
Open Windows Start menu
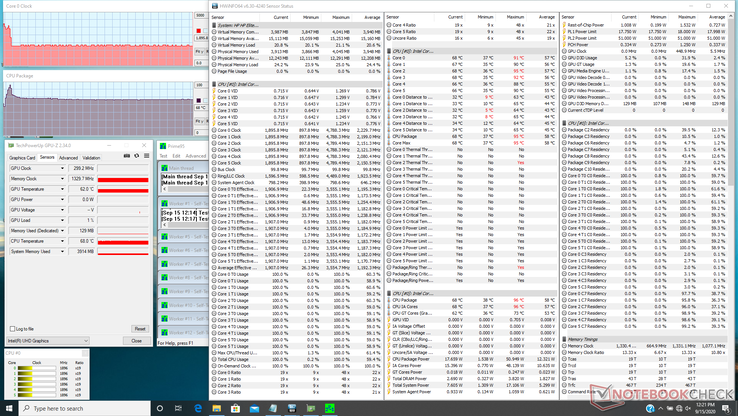tap(8, 408)
